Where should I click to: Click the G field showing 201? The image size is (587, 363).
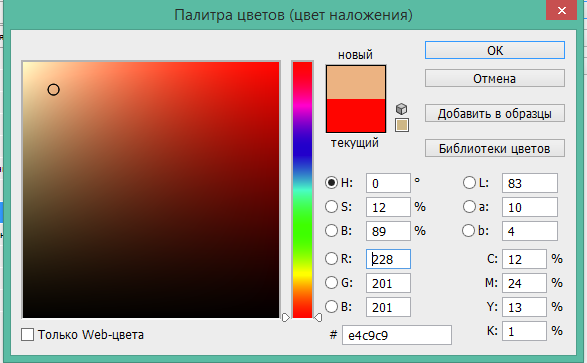point(388,283)
